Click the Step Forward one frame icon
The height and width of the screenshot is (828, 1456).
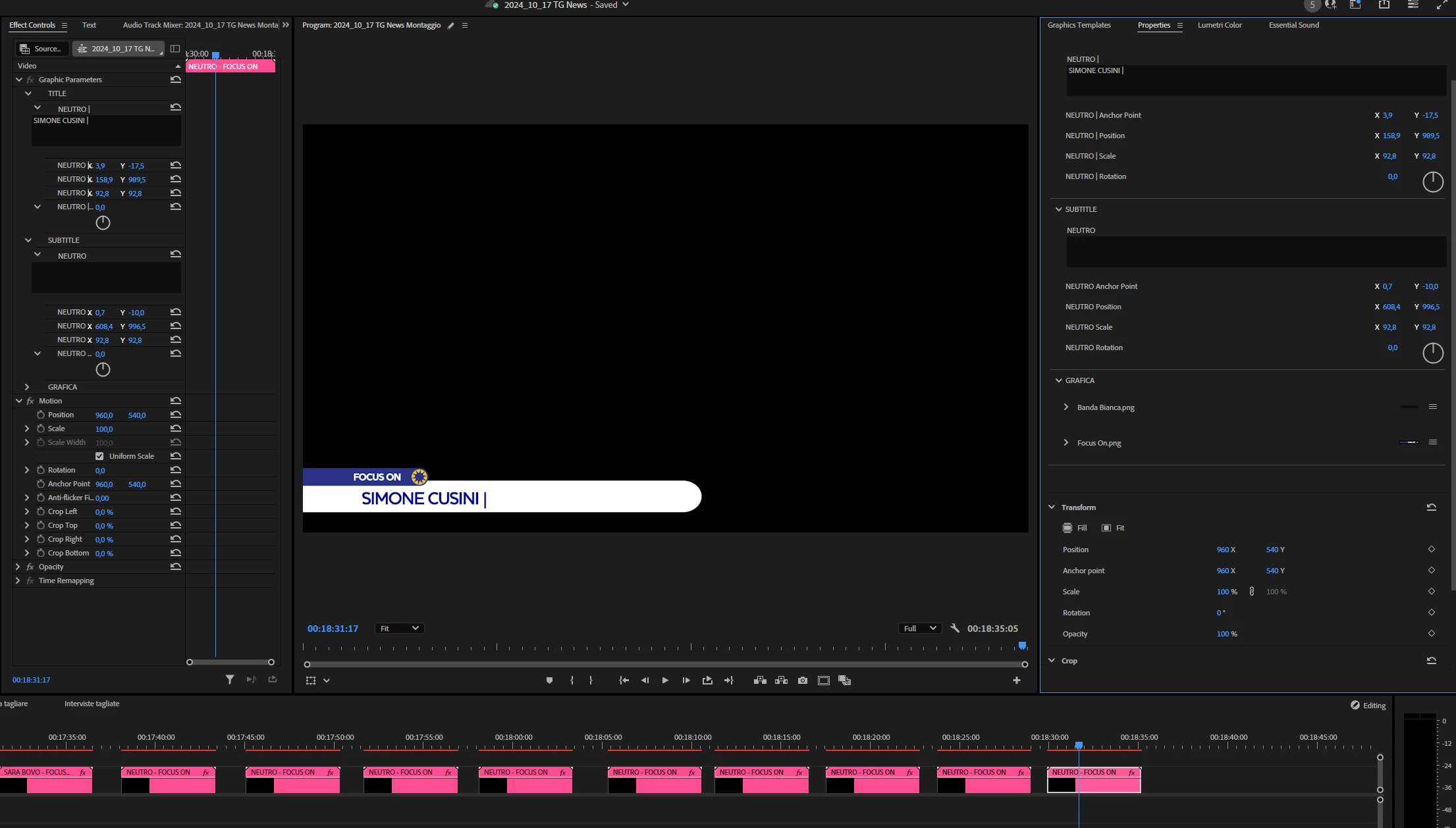point(686,681)
